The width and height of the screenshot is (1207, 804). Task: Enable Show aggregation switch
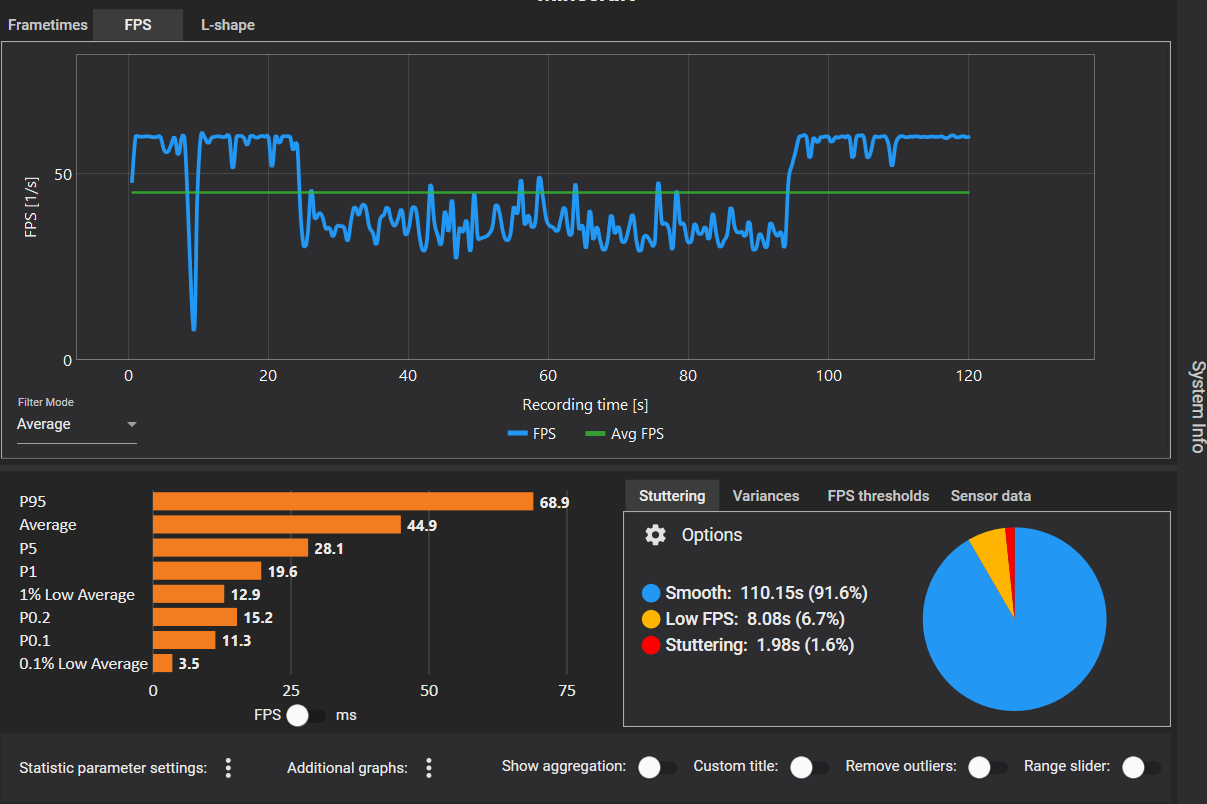tap(657, 767)
